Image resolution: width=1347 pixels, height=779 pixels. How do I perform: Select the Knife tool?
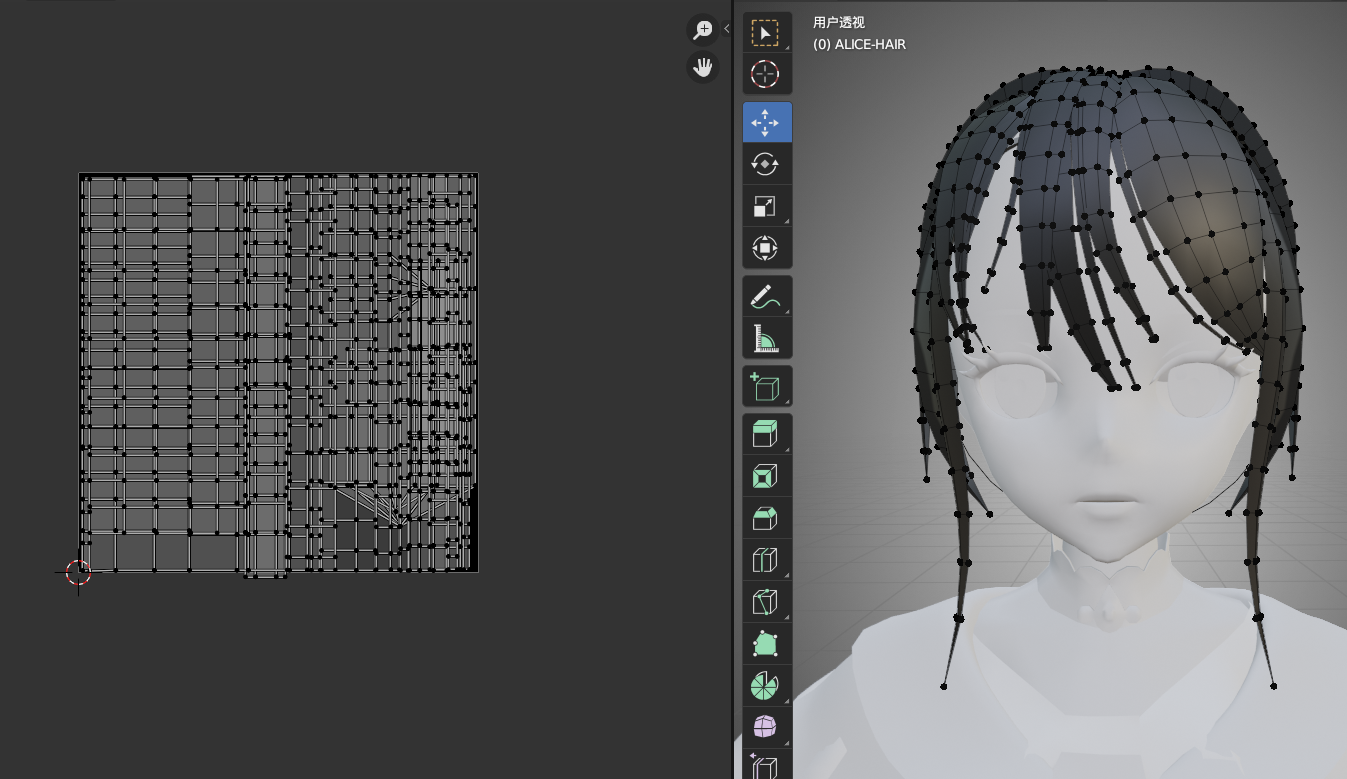[765, 601]
